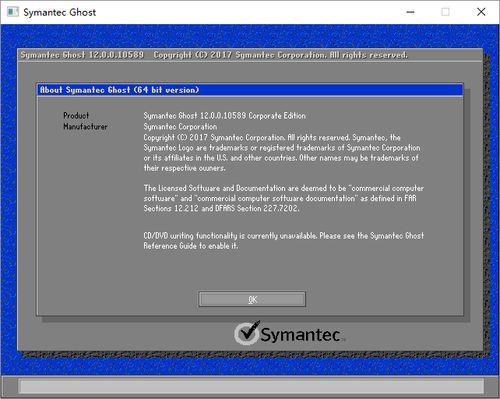Click the Symantec Ghost window title icon

coord(13,12)
